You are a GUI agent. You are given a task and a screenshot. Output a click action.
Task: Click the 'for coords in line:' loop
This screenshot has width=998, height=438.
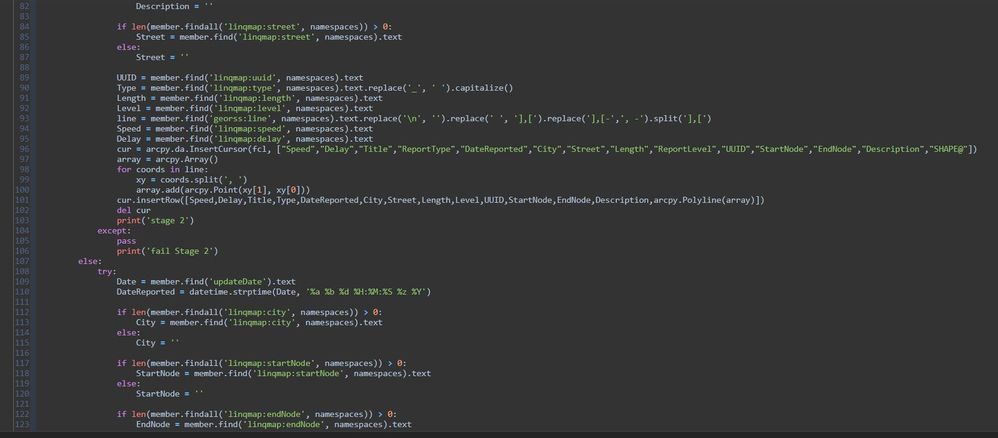click(x=162, y=169)
